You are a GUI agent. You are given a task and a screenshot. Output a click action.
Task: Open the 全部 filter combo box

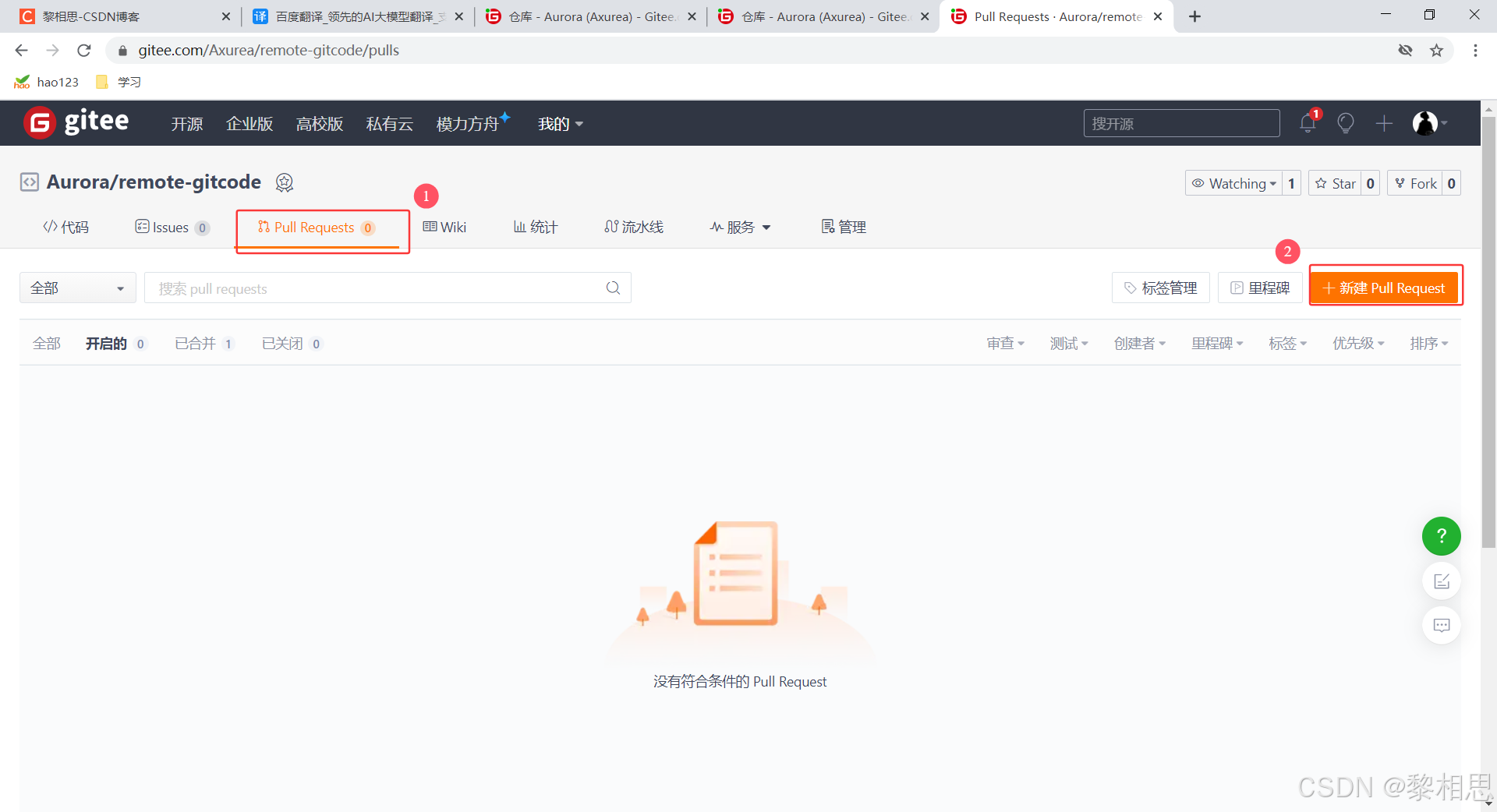[x=78, y=288]
